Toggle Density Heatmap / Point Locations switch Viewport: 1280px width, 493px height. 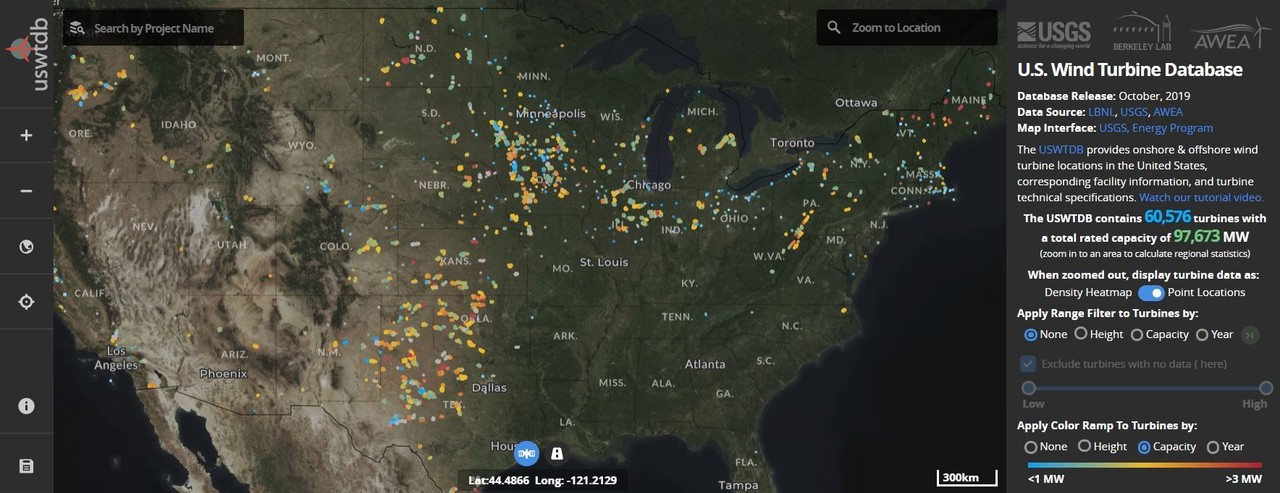(x=1150, y=293)
